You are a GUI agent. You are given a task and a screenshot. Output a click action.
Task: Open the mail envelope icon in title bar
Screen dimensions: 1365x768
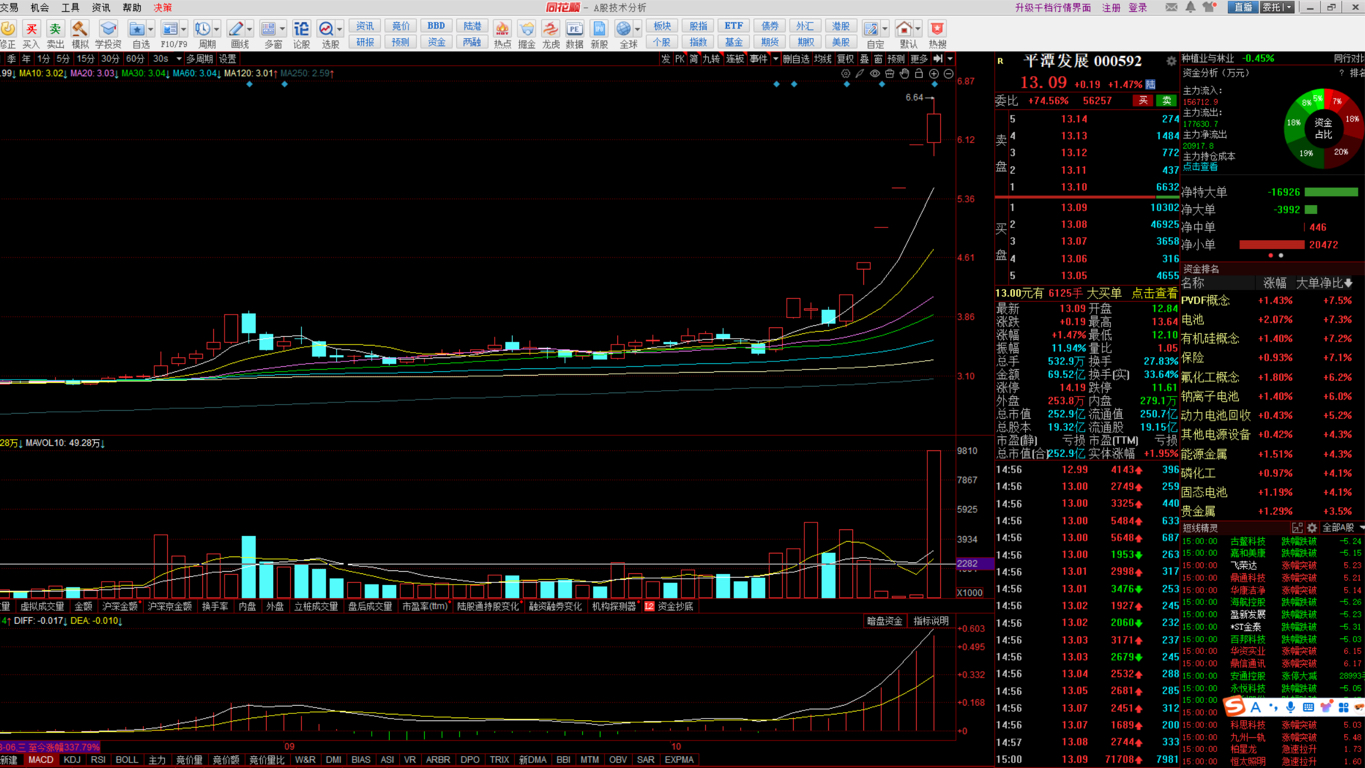(1171, 7)
